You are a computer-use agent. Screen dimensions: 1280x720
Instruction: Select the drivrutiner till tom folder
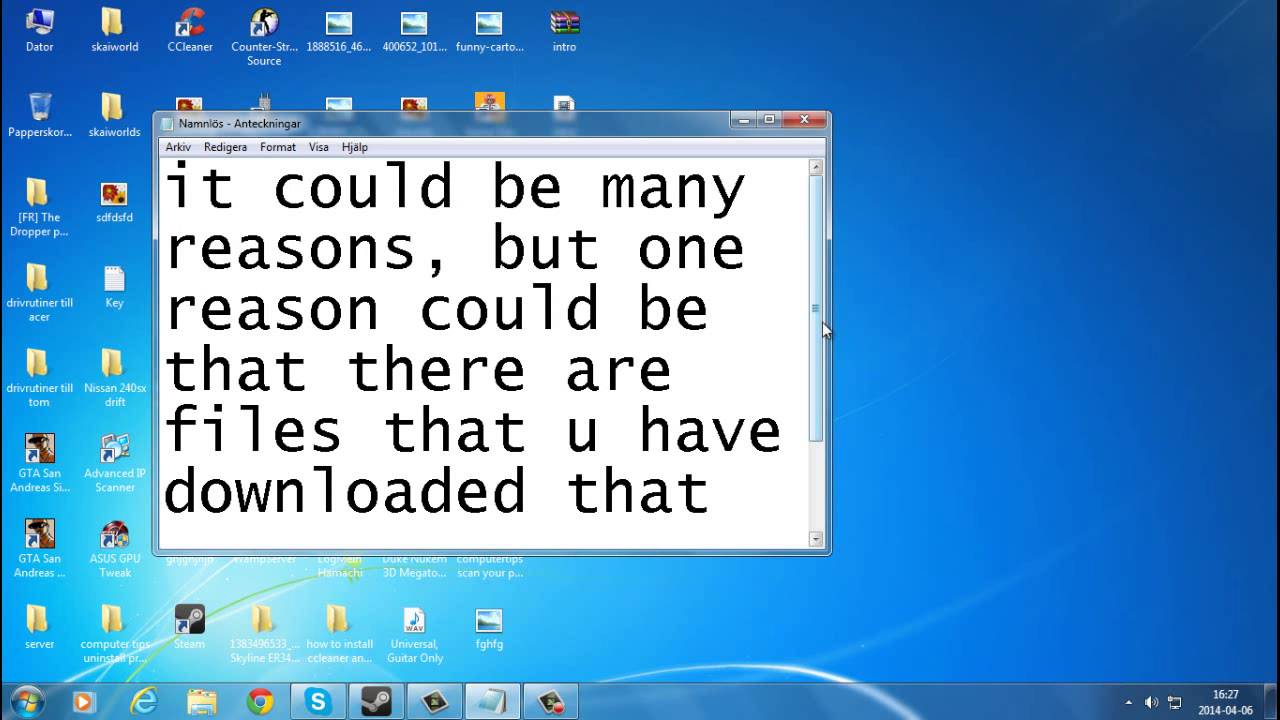coord(39,378)
